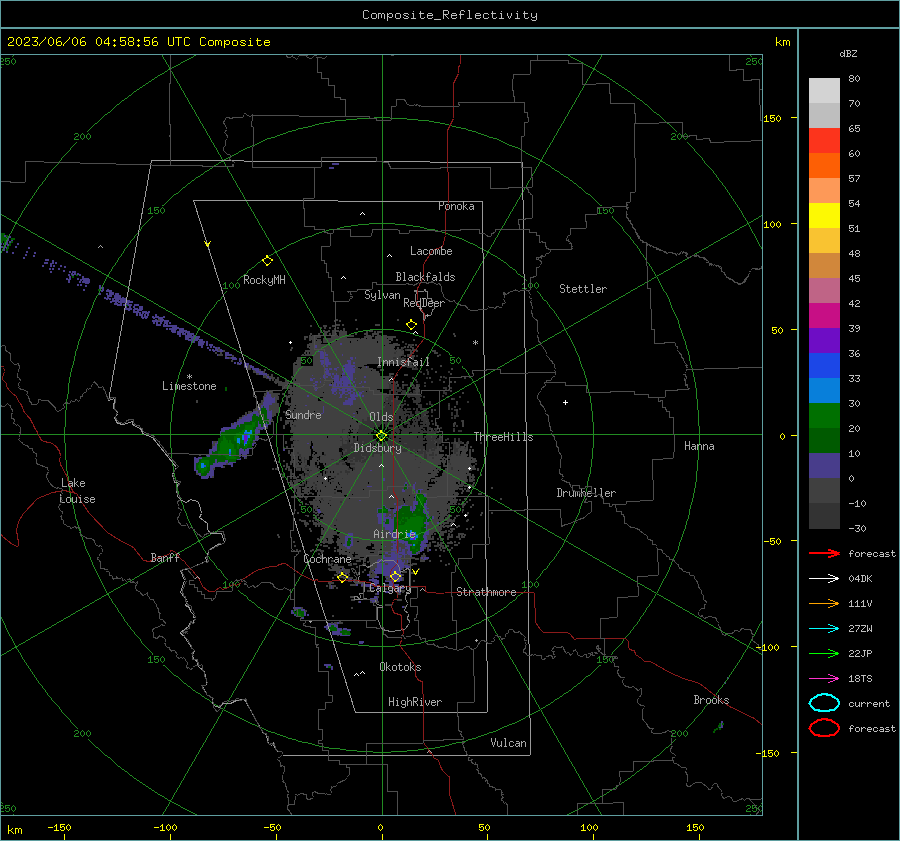Click the 'Innisfail' map label
Image resolution: width=900 pixels, height=841 pixels.
point(403,362)
